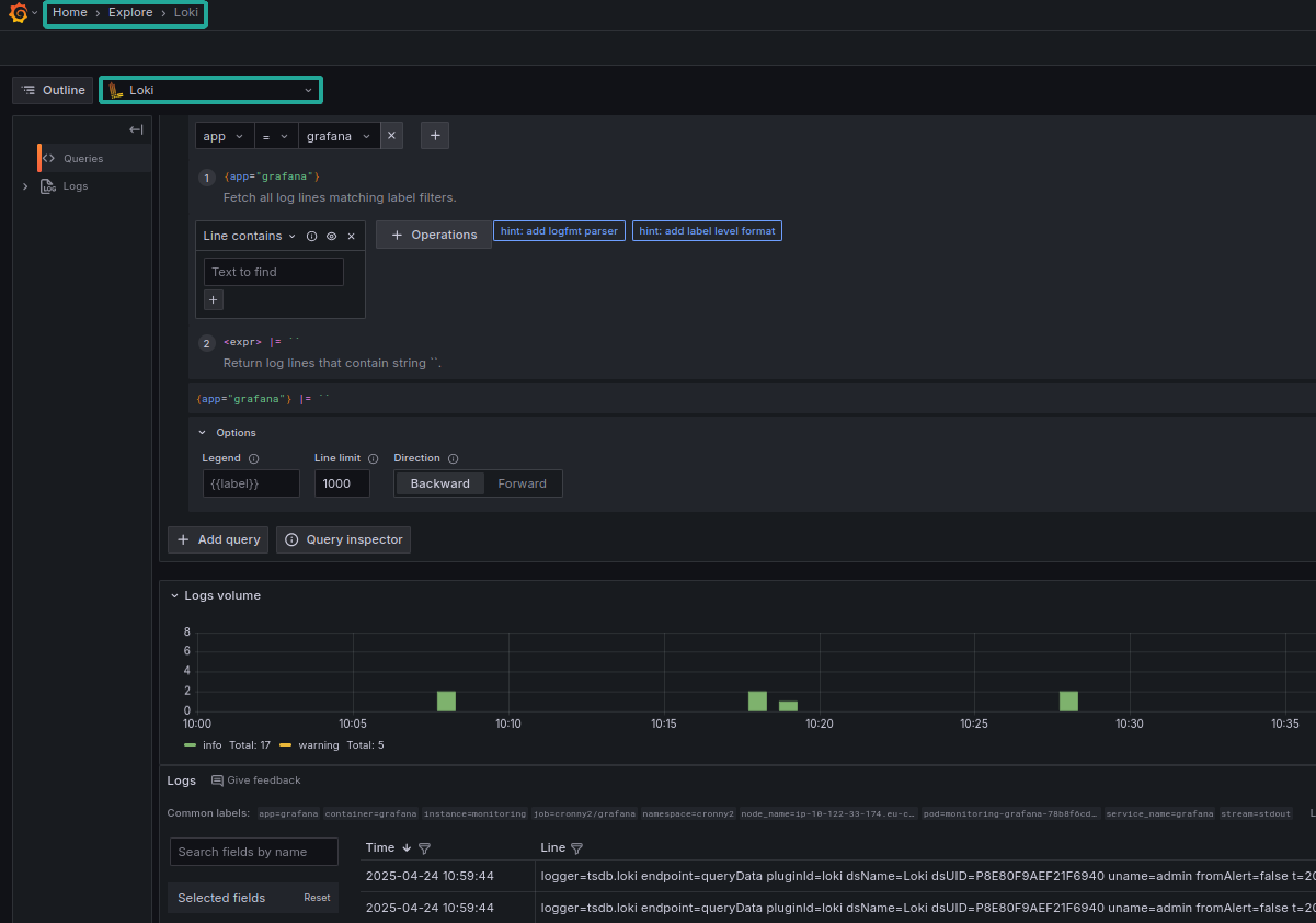Open Query inspector

[344, 539]
